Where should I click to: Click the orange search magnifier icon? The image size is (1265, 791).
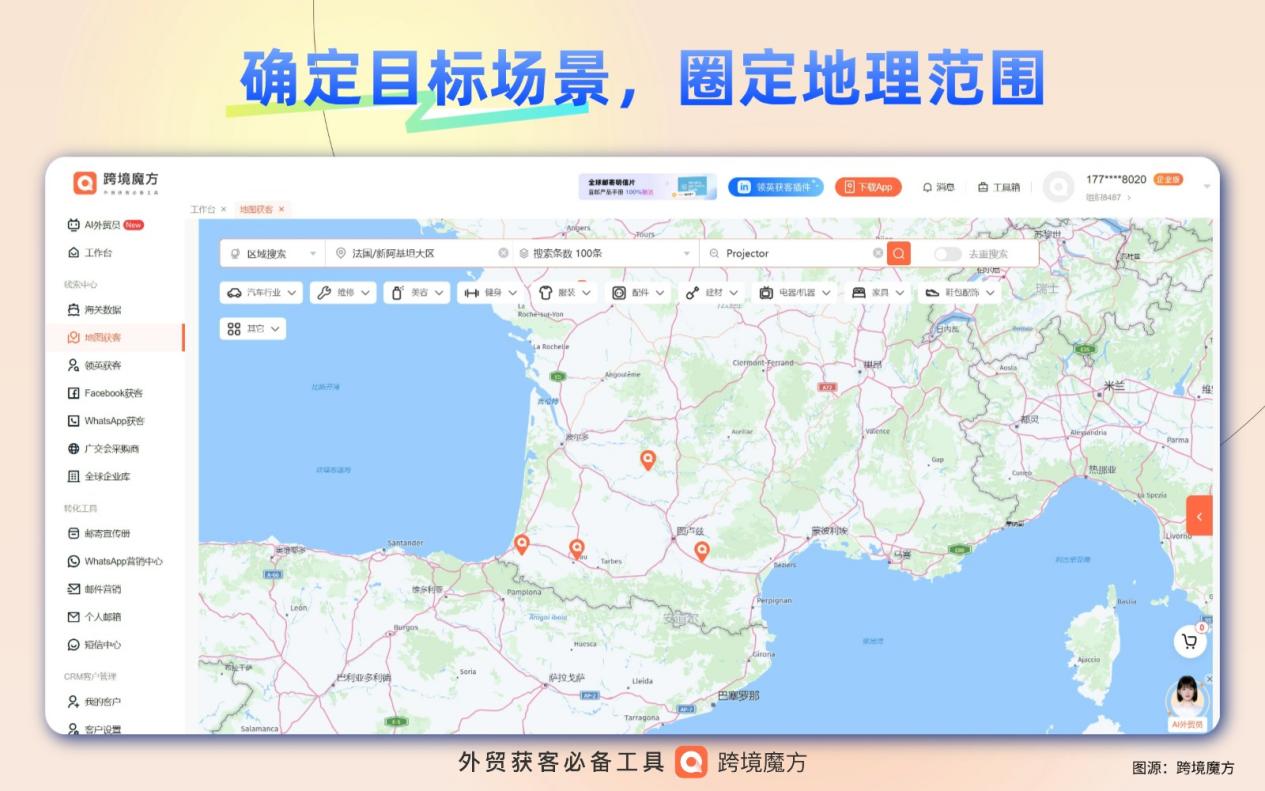pos(897,253)
